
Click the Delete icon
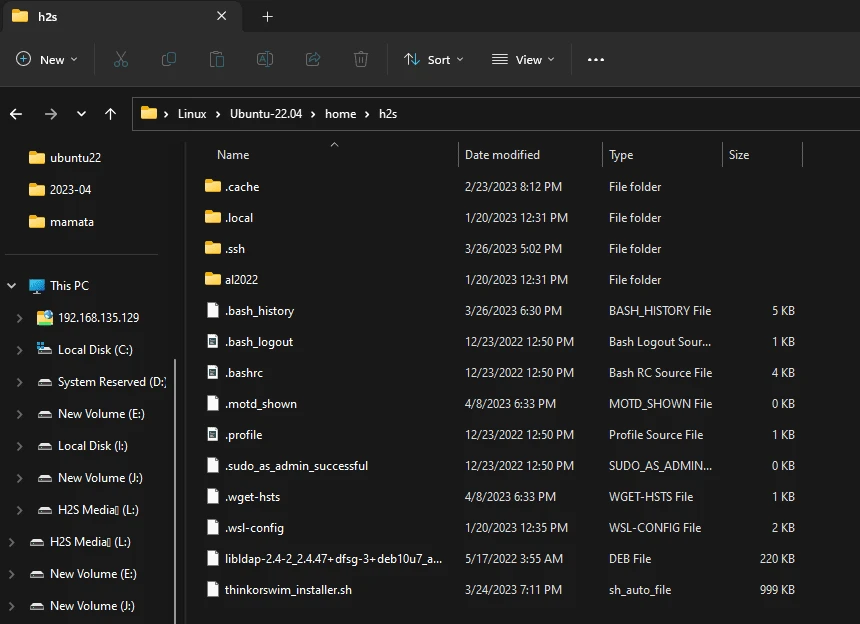361,59
